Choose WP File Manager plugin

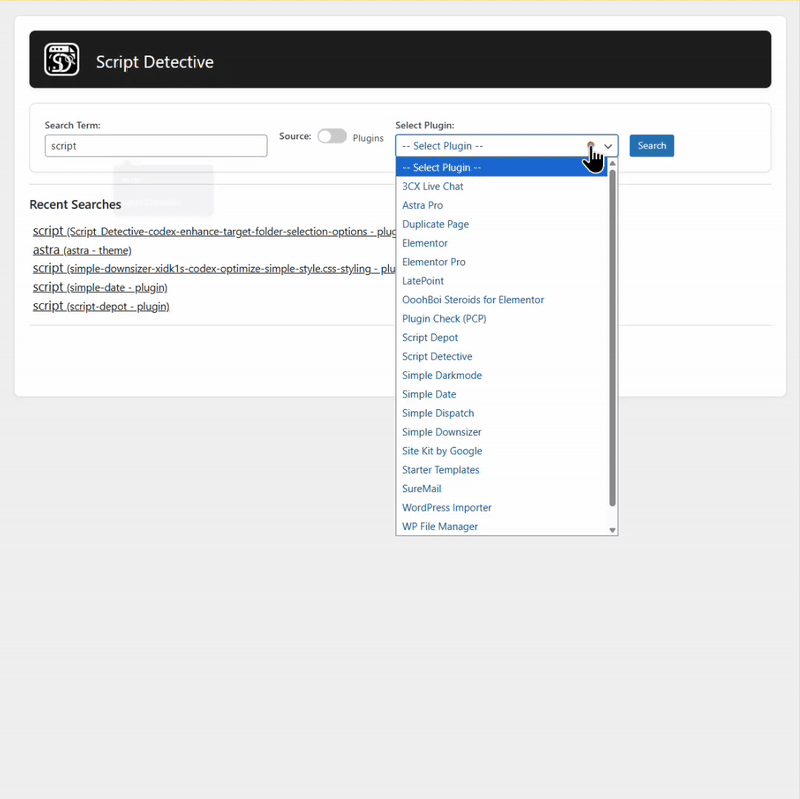coord(502,526)
